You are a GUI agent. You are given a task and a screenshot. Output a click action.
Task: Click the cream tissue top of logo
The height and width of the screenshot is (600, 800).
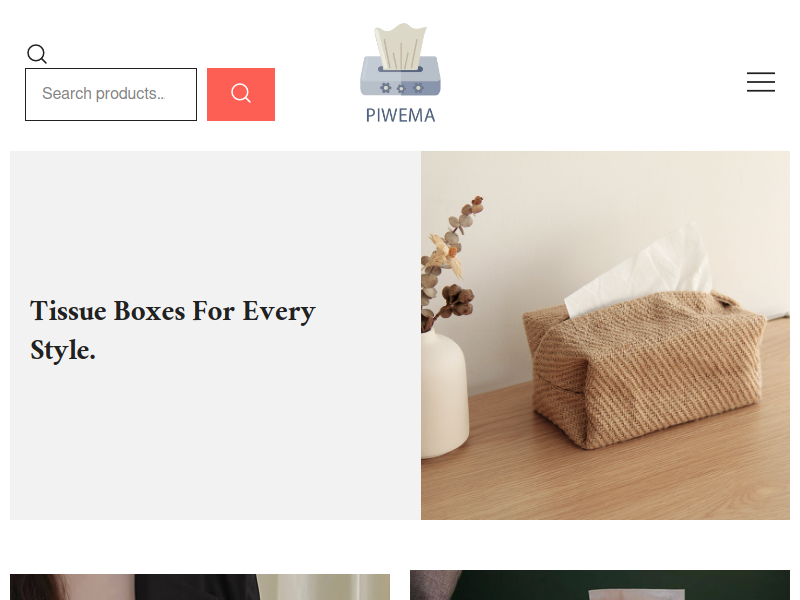(x=401, y=46)
